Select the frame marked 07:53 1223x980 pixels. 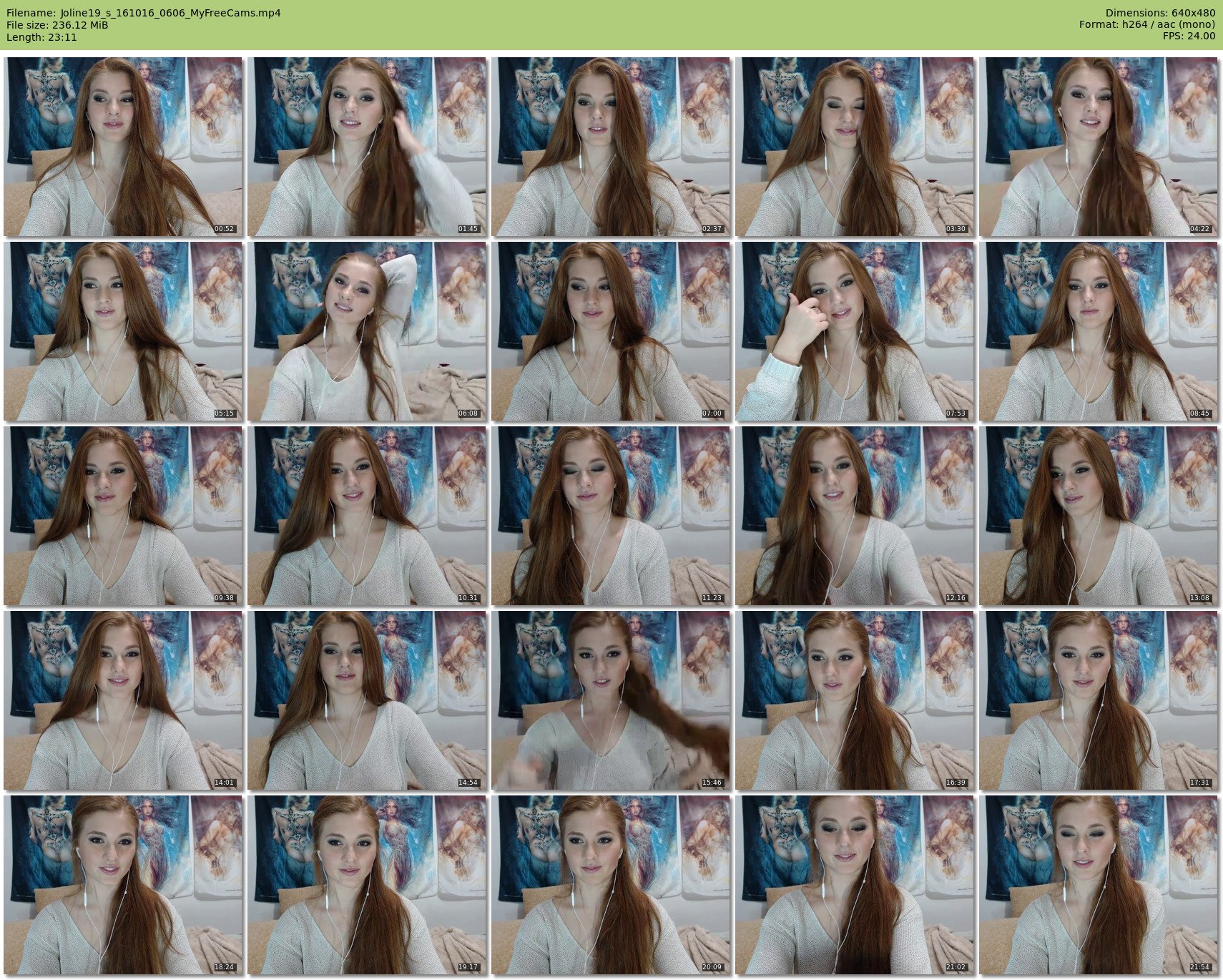855,331
